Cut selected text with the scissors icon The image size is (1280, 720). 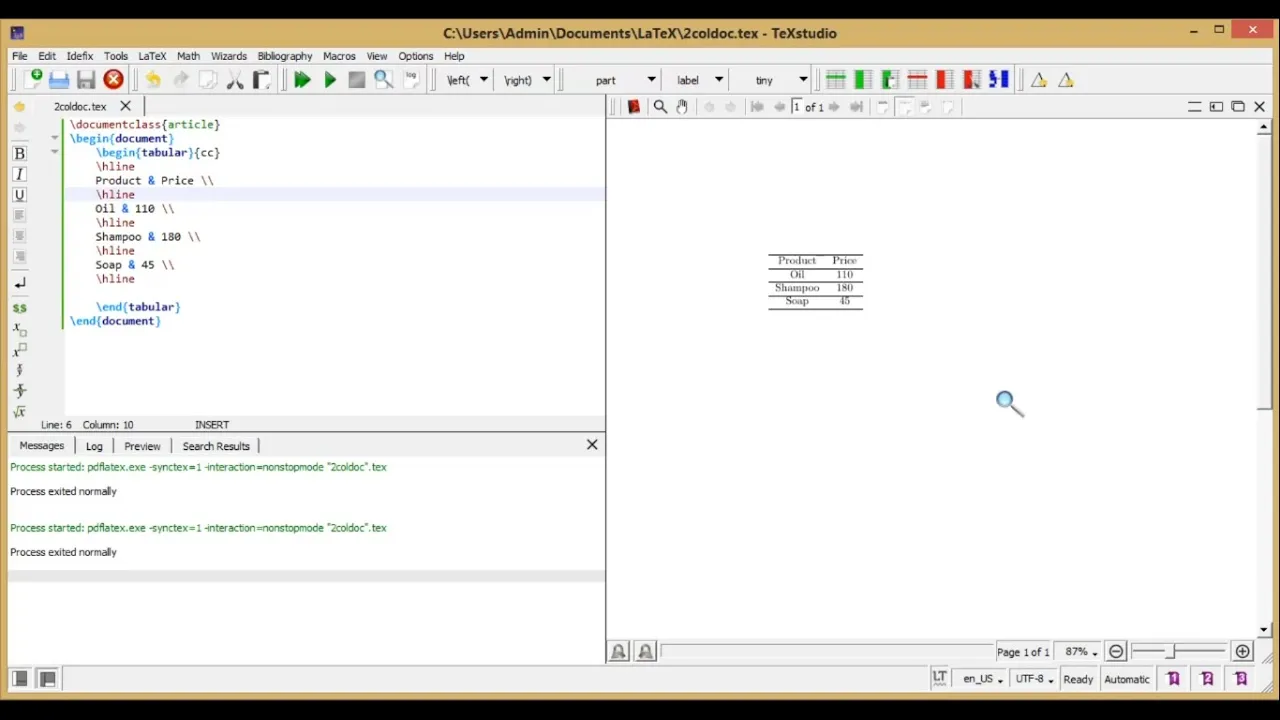tap(235, 80)
